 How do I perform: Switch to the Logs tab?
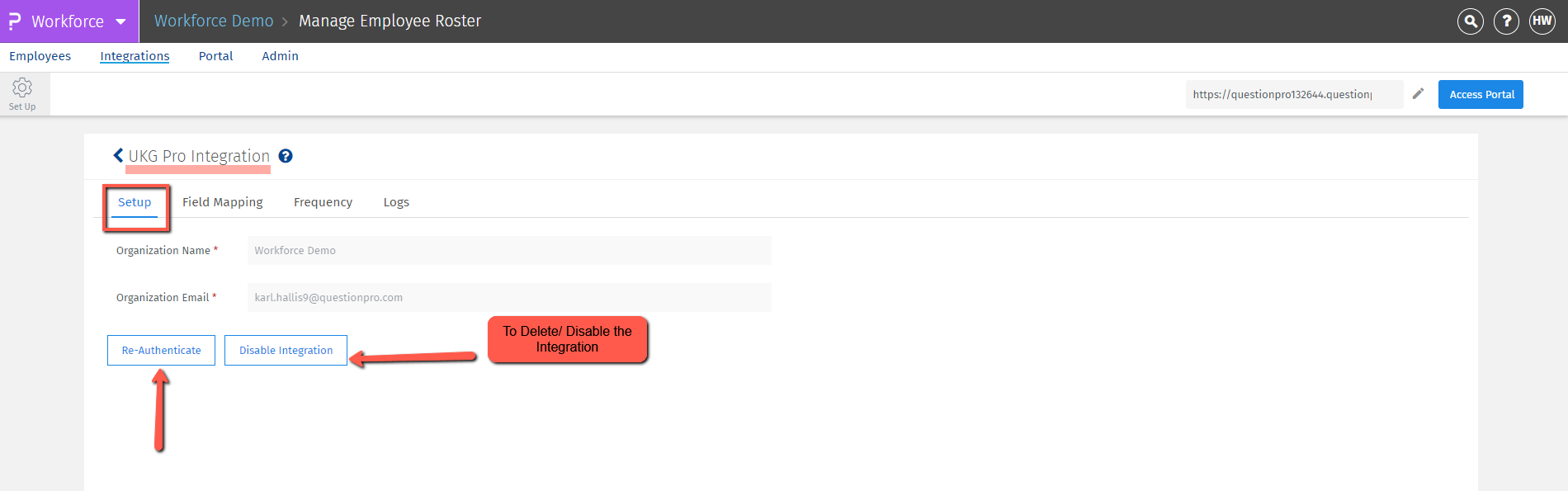(x=396, y=202)
